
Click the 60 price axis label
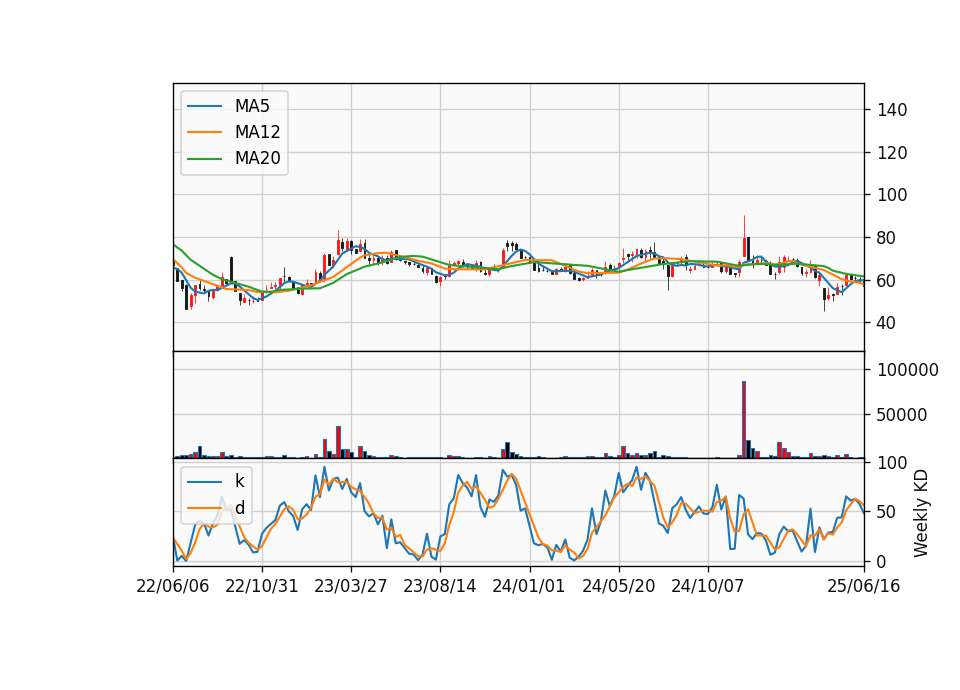coord(887,281)
